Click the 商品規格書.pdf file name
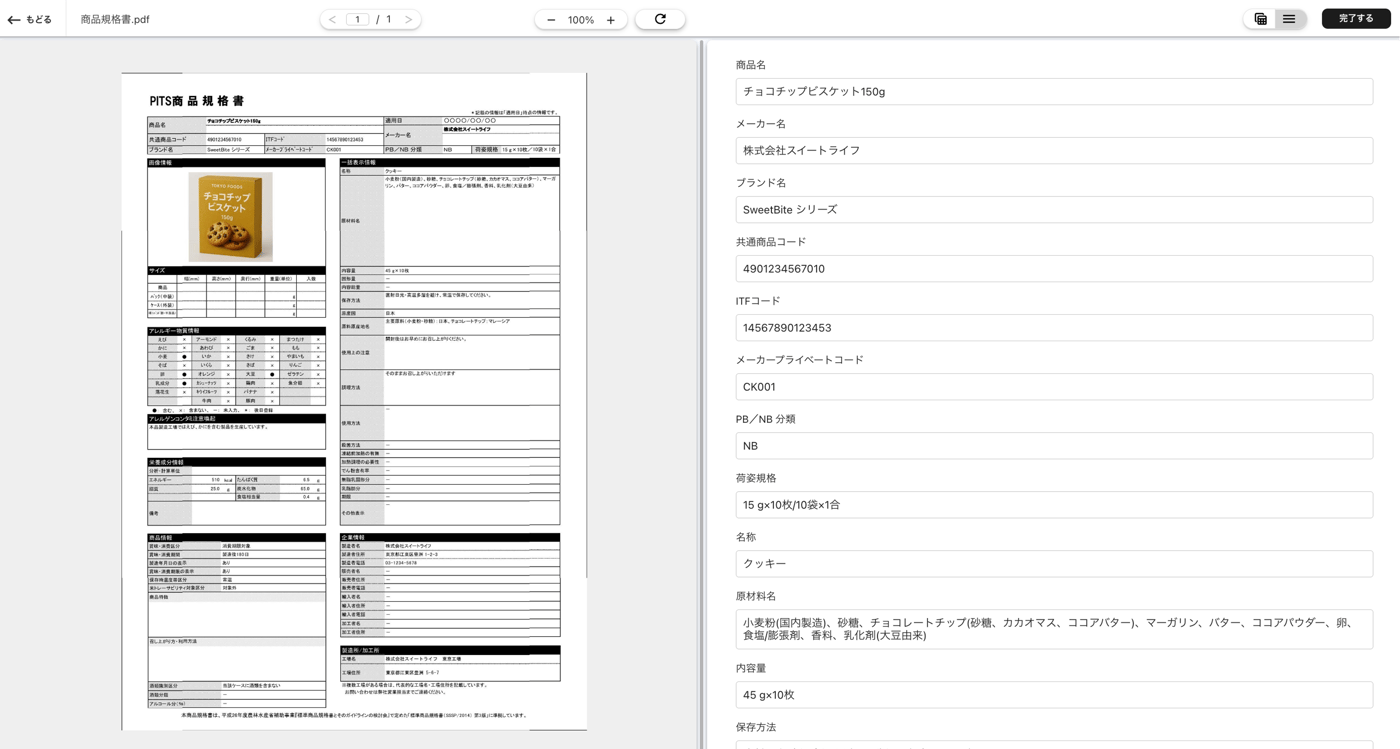Image resolution: width=1400 pixels, height=749 pixels. pos(115,19)
